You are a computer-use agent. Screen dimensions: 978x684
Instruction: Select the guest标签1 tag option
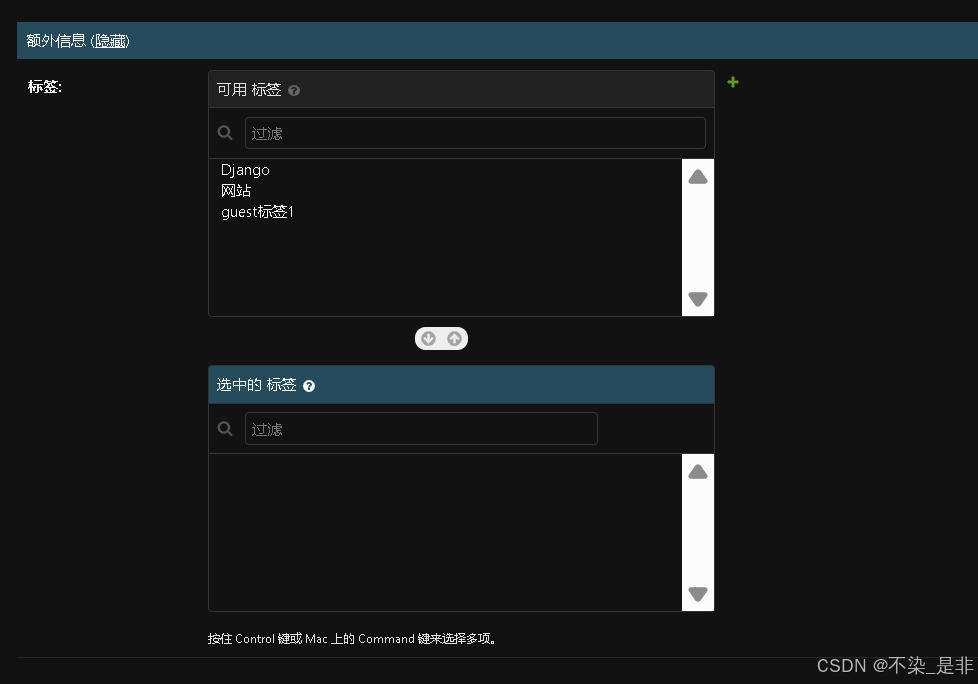pyautogui.click(x=445, y=211)
